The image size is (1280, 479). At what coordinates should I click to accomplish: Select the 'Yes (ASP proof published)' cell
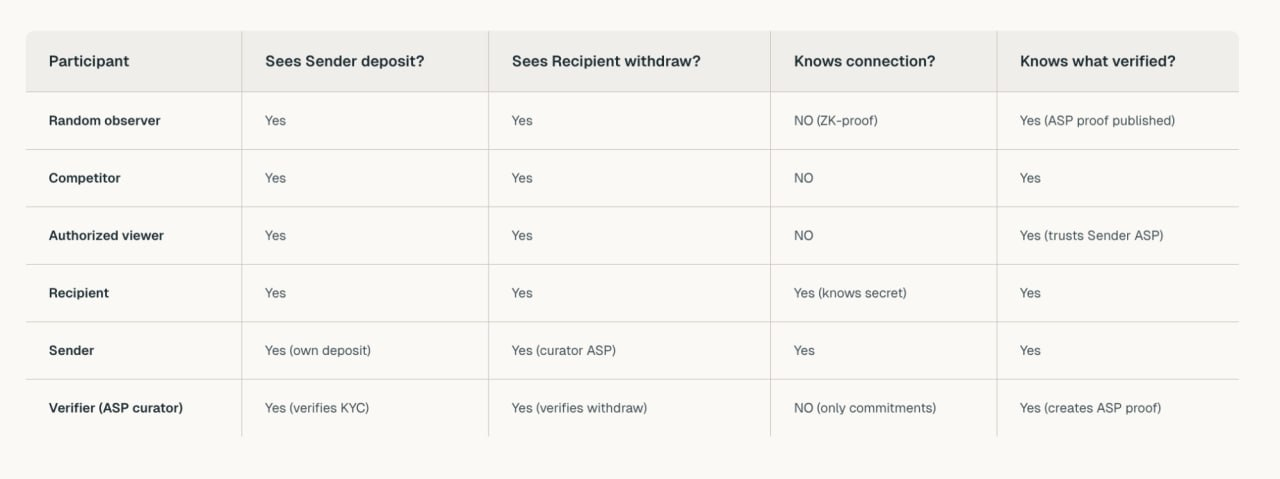[x=1097, y=120]
